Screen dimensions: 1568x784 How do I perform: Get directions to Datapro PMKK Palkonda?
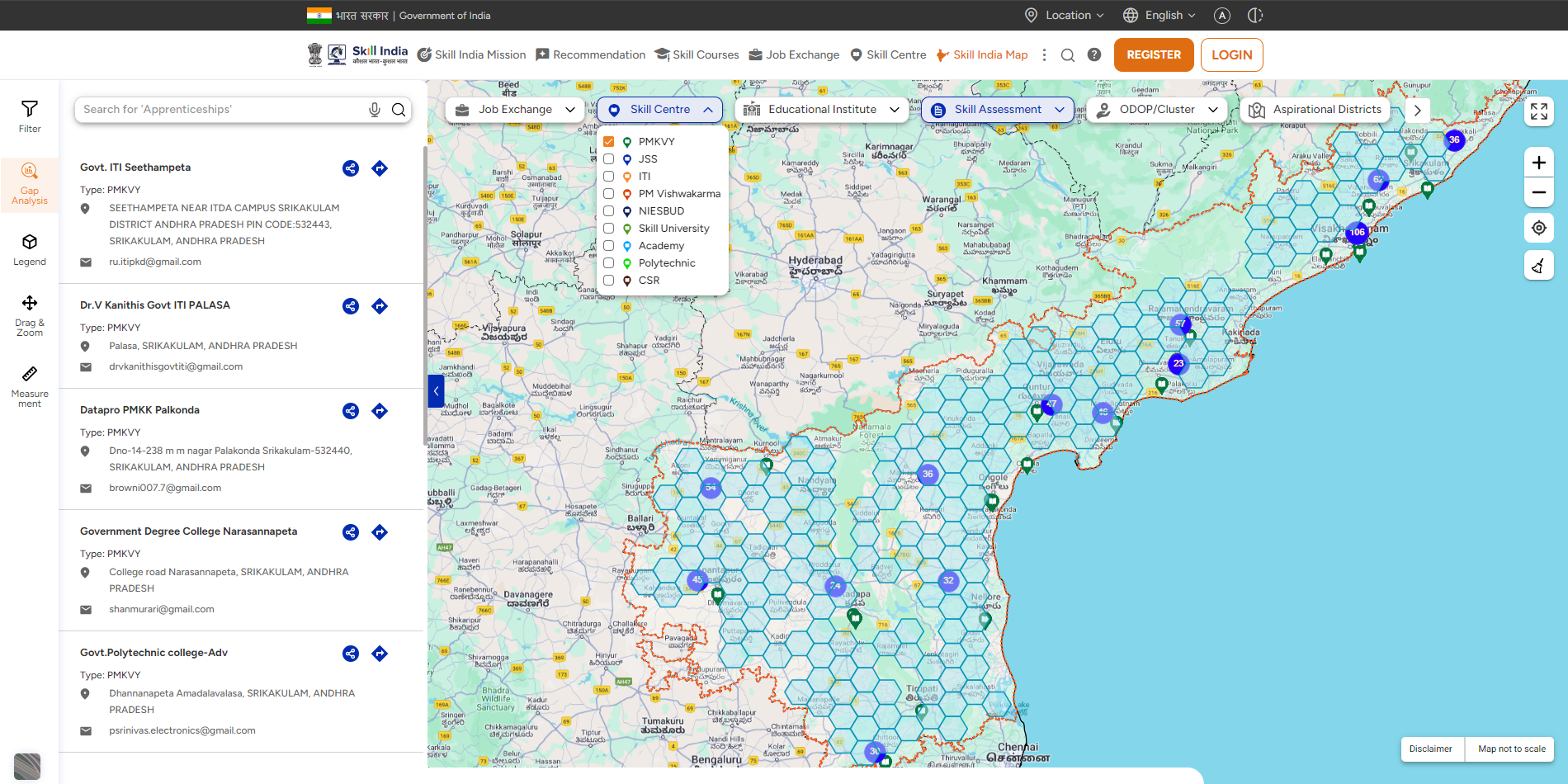[380, 411]
